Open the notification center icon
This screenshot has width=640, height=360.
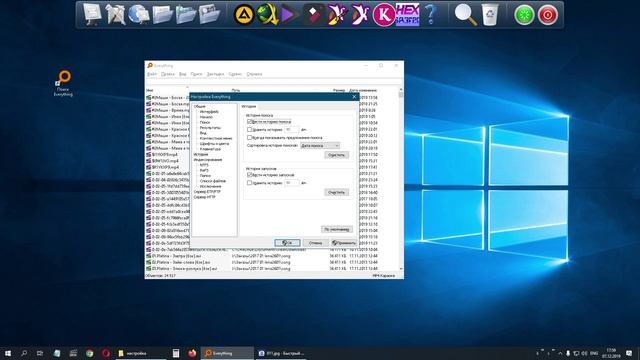(629, 353)
